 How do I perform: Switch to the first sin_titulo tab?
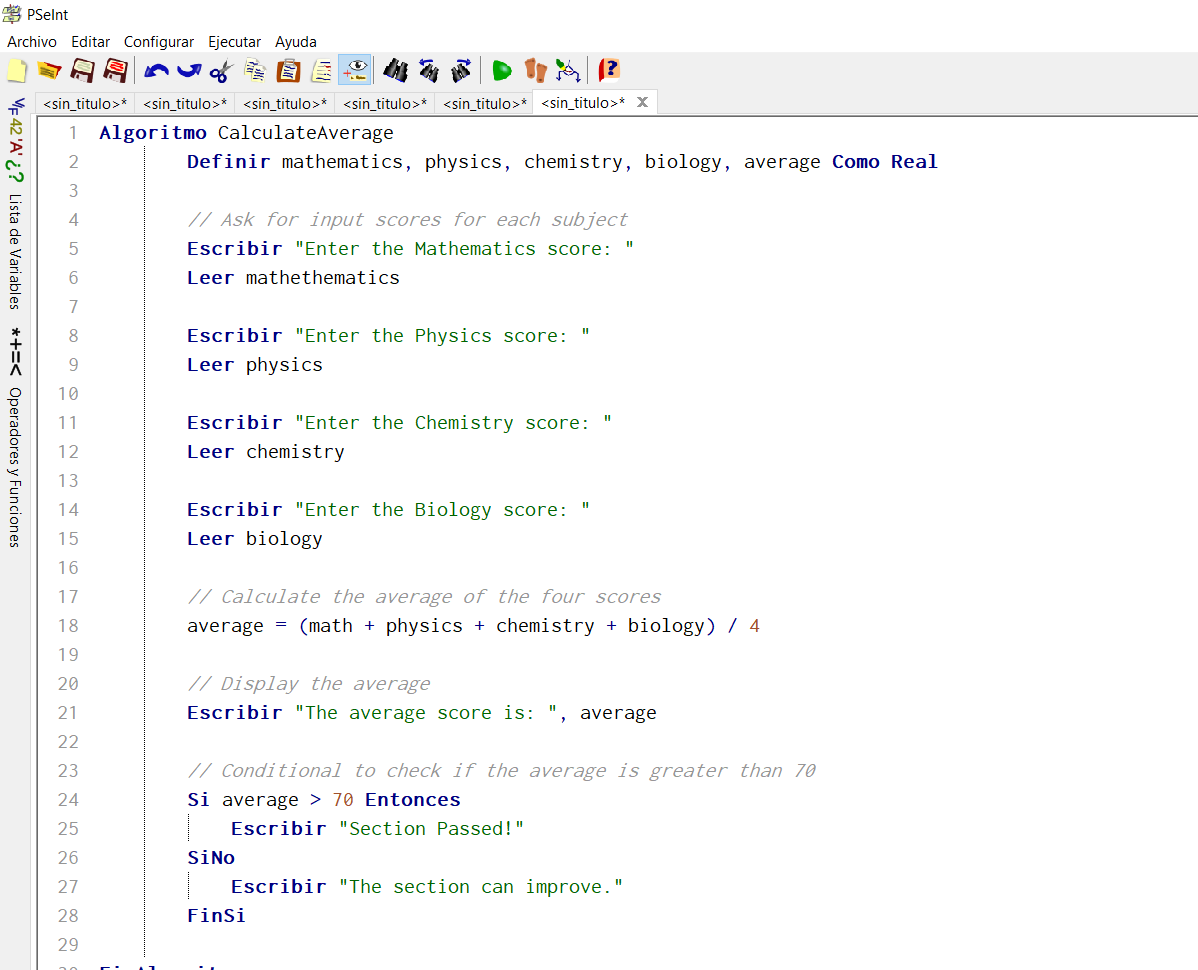84,102
